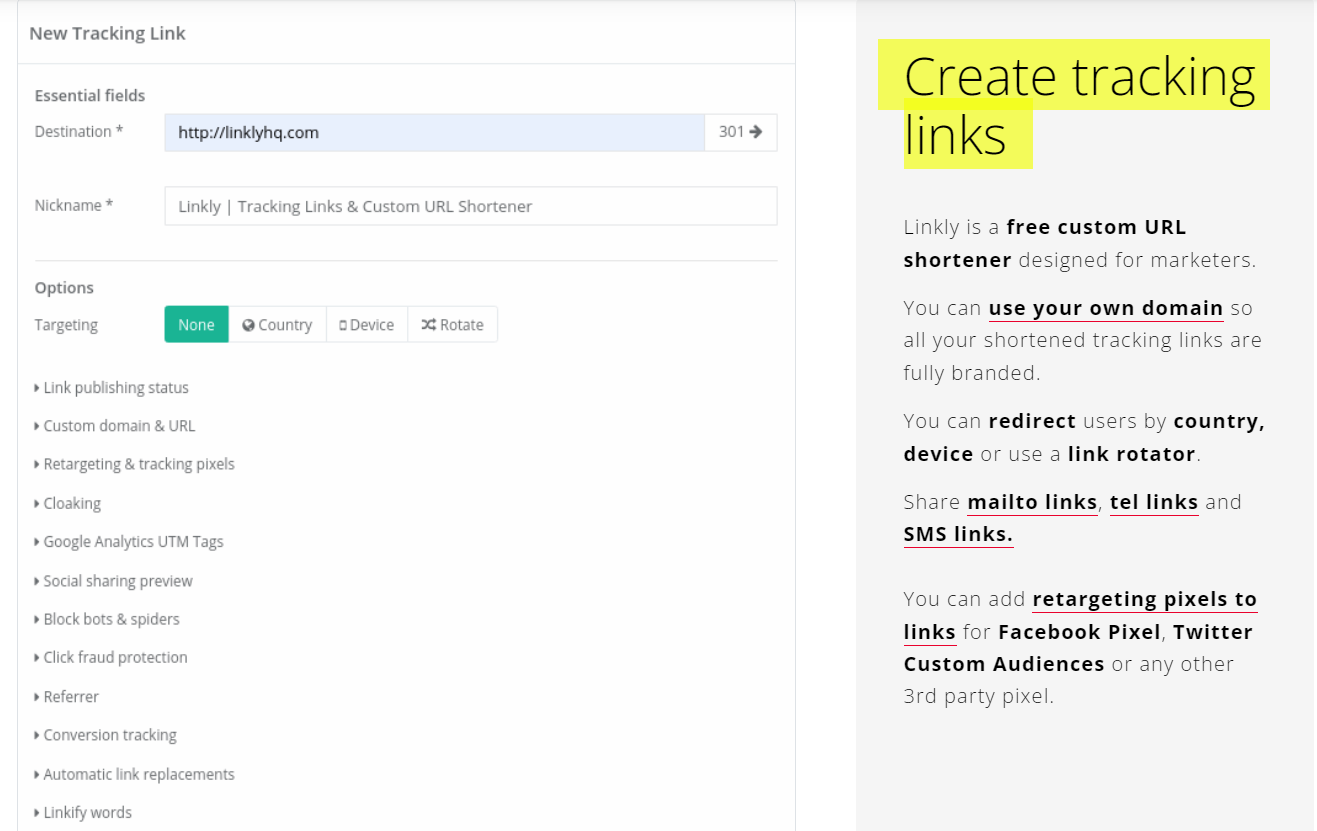Image resolution: width=1317 pixels, height=831 pixels.
Task: Expand Block bots & spiders section
Action: [x=111, y=619]
